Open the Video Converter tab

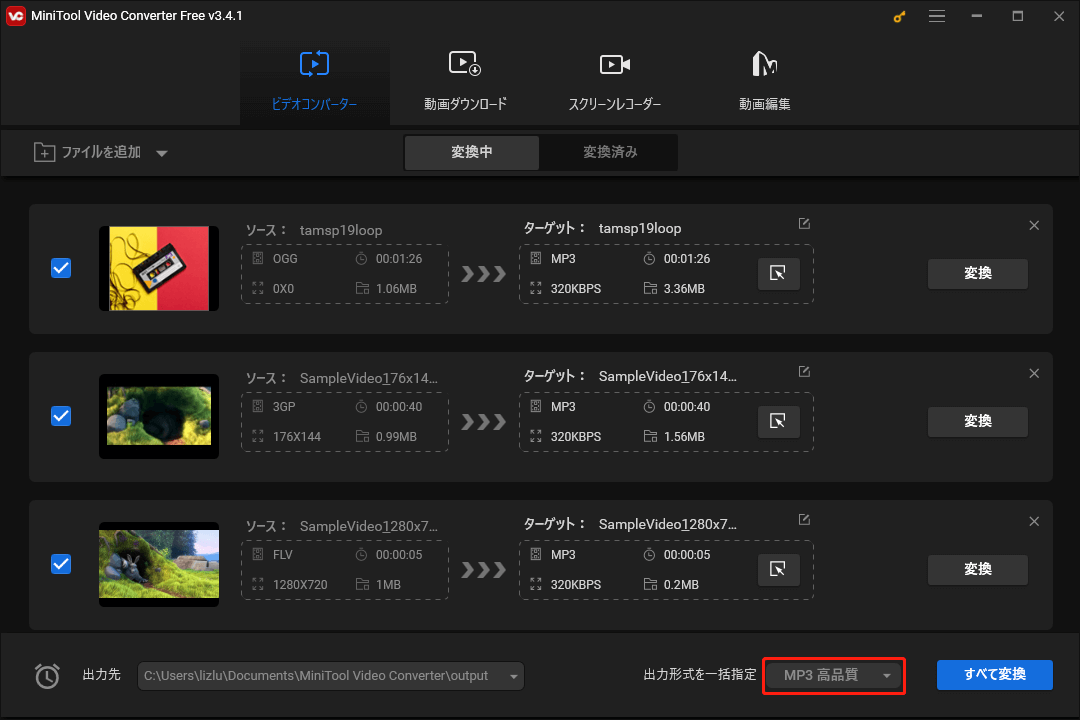pyautogui.click(x=314, y=81)
